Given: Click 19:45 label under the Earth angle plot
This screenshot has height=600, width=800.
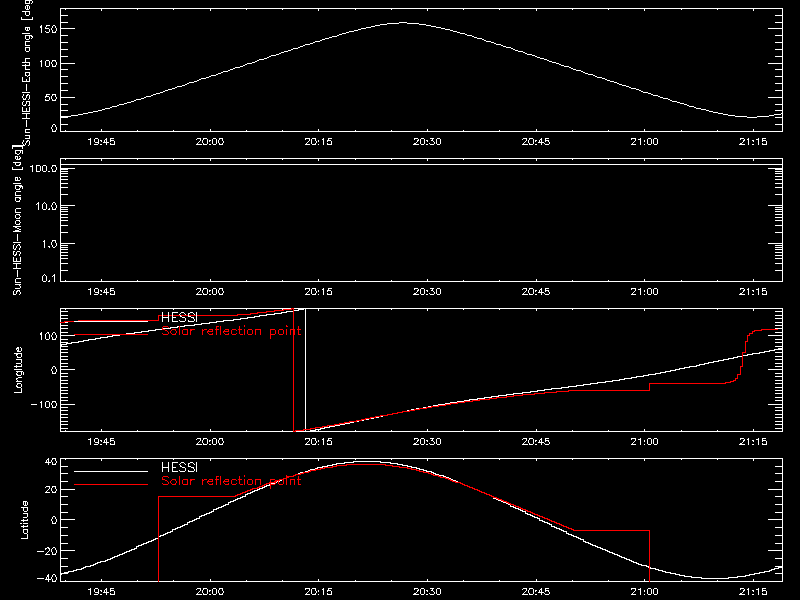Looking at the screenshot, I should [101, 142].
